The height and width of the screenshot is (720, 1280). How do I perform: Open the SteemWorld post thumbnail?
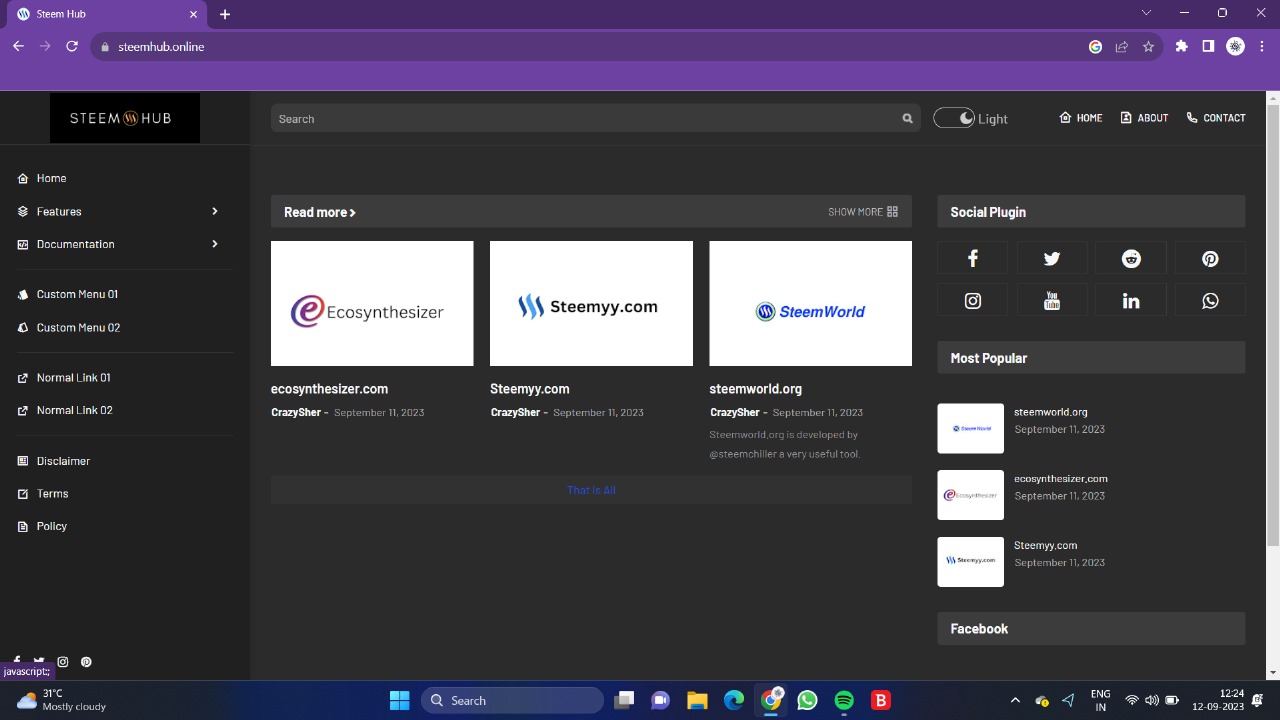[810, 303]
